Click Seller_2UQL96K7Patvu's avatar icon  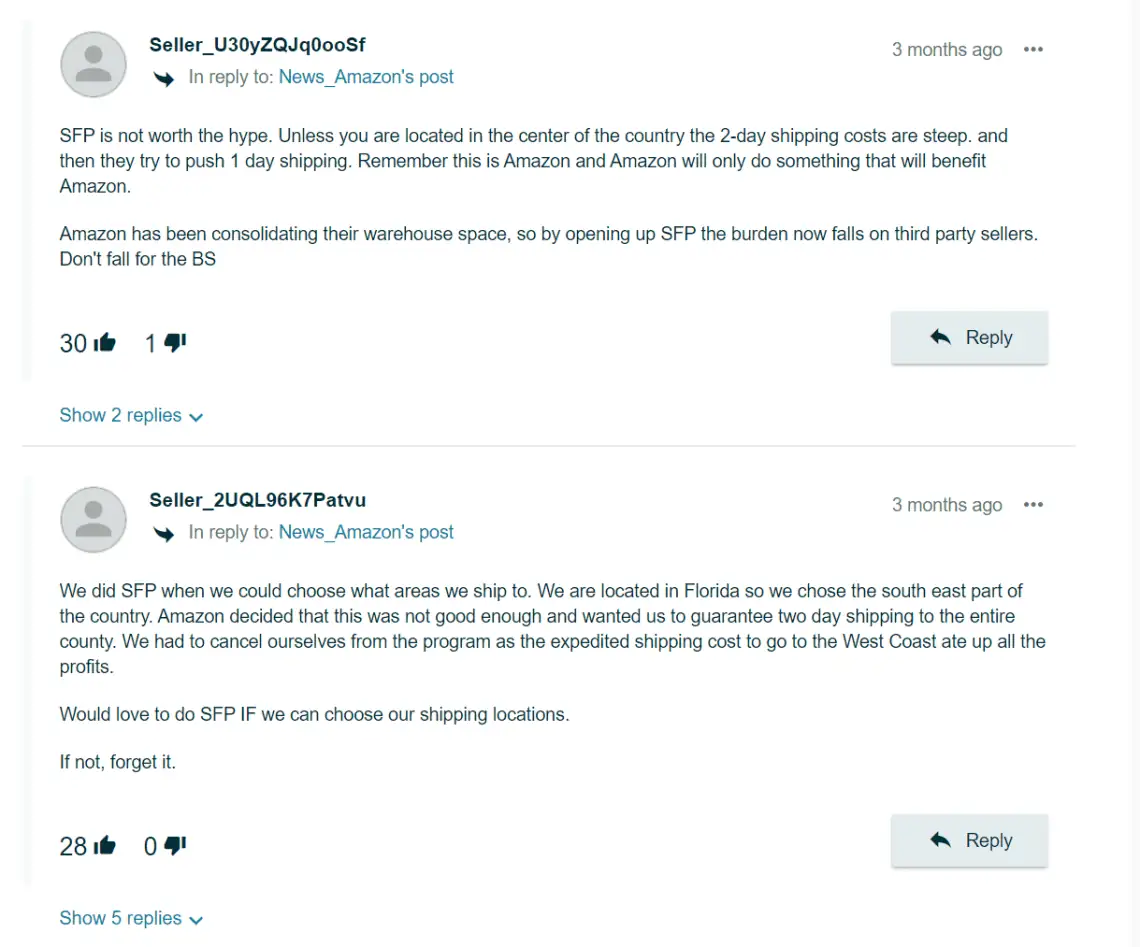pos(93,520)
